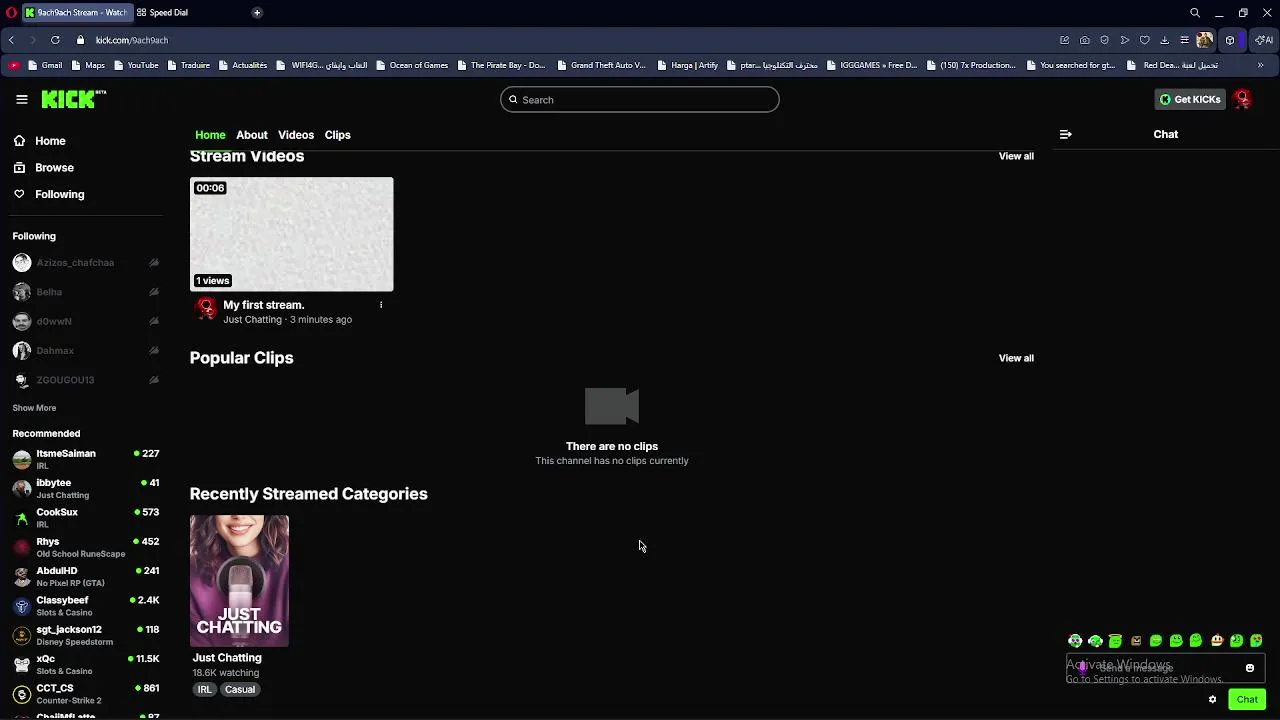The image size is (1280, 720).
Task: Click the KICK logo
Action: (73, 98)
